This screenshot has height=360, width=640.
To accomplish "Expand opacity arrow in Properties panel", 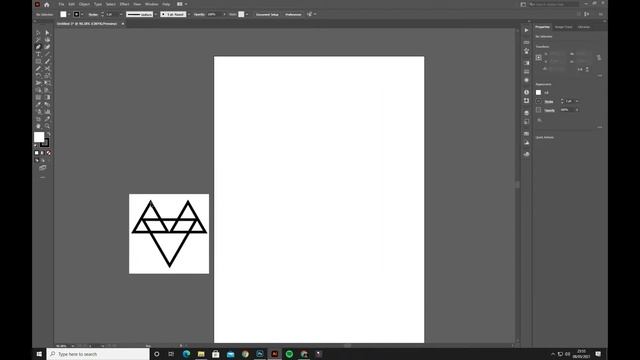I will click(577, 110).
